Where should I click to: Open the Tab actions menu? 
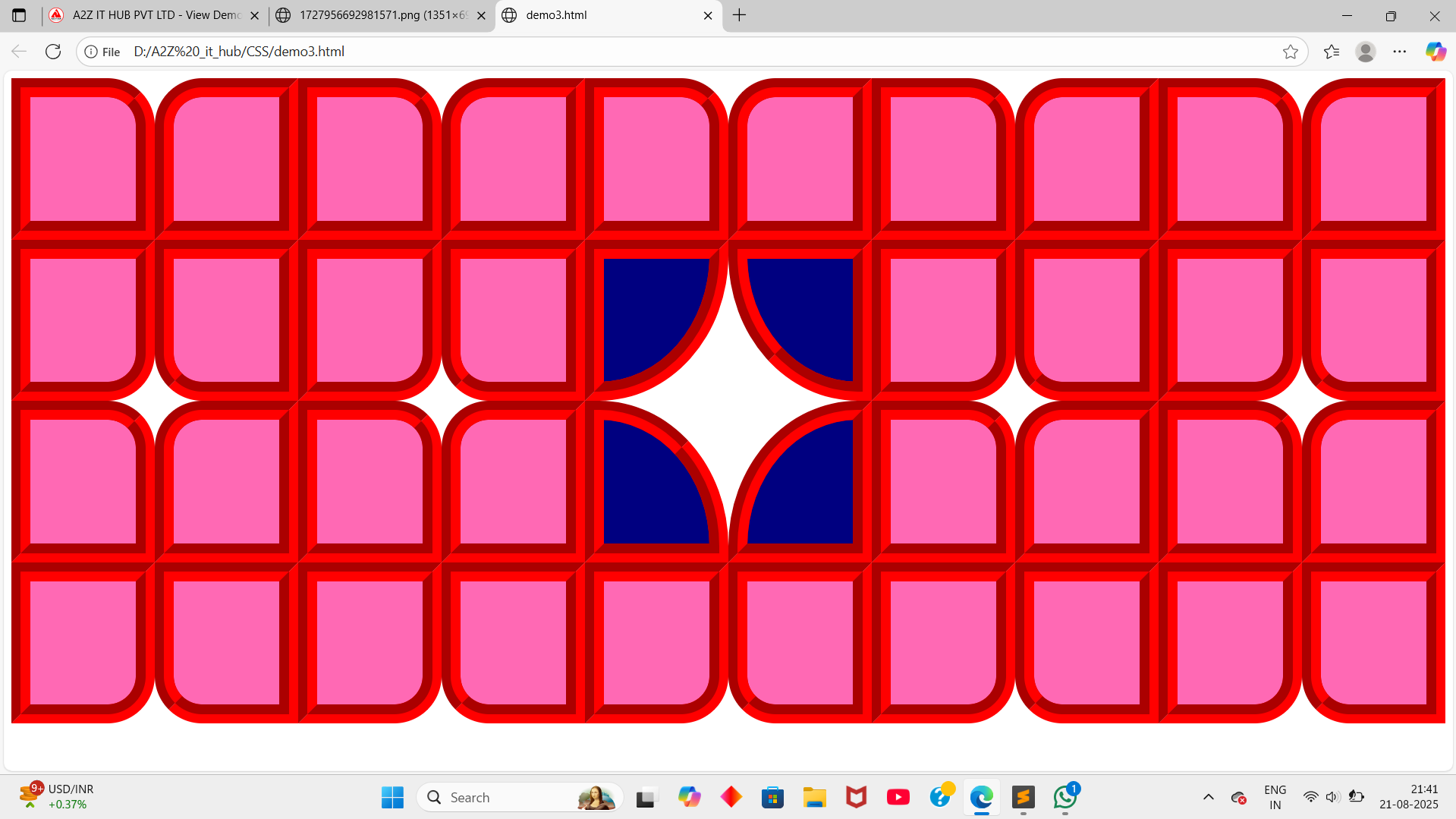point(19,15)
